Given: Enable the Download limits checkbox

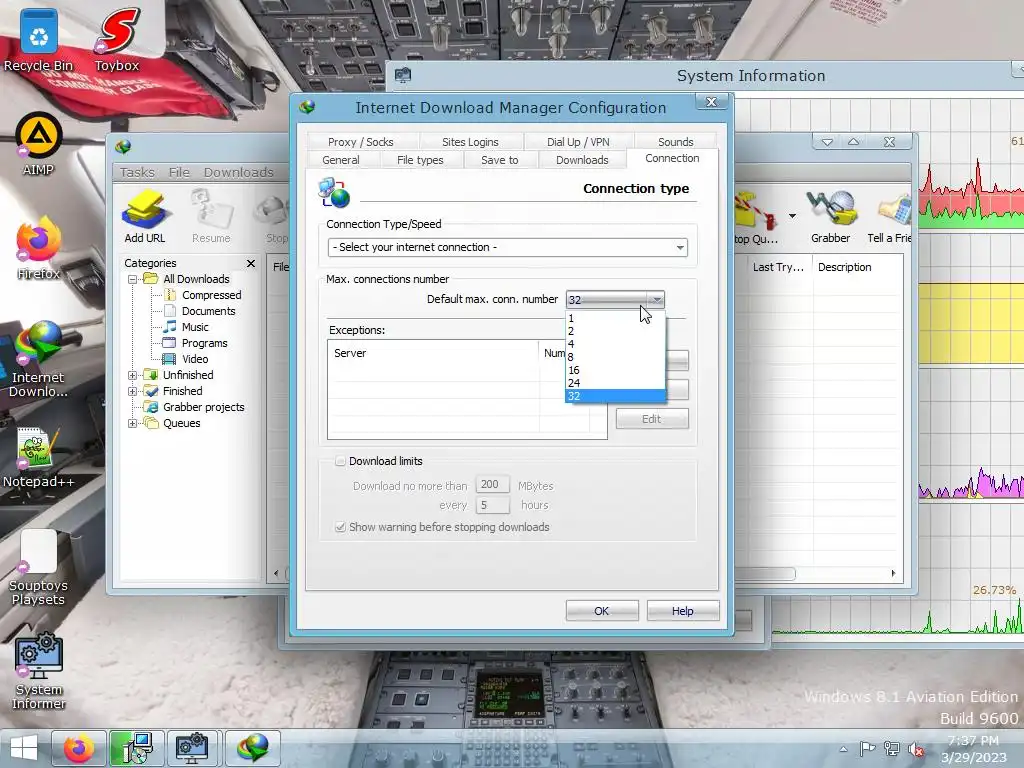Looking at the screenshot, I should point(340,461).
